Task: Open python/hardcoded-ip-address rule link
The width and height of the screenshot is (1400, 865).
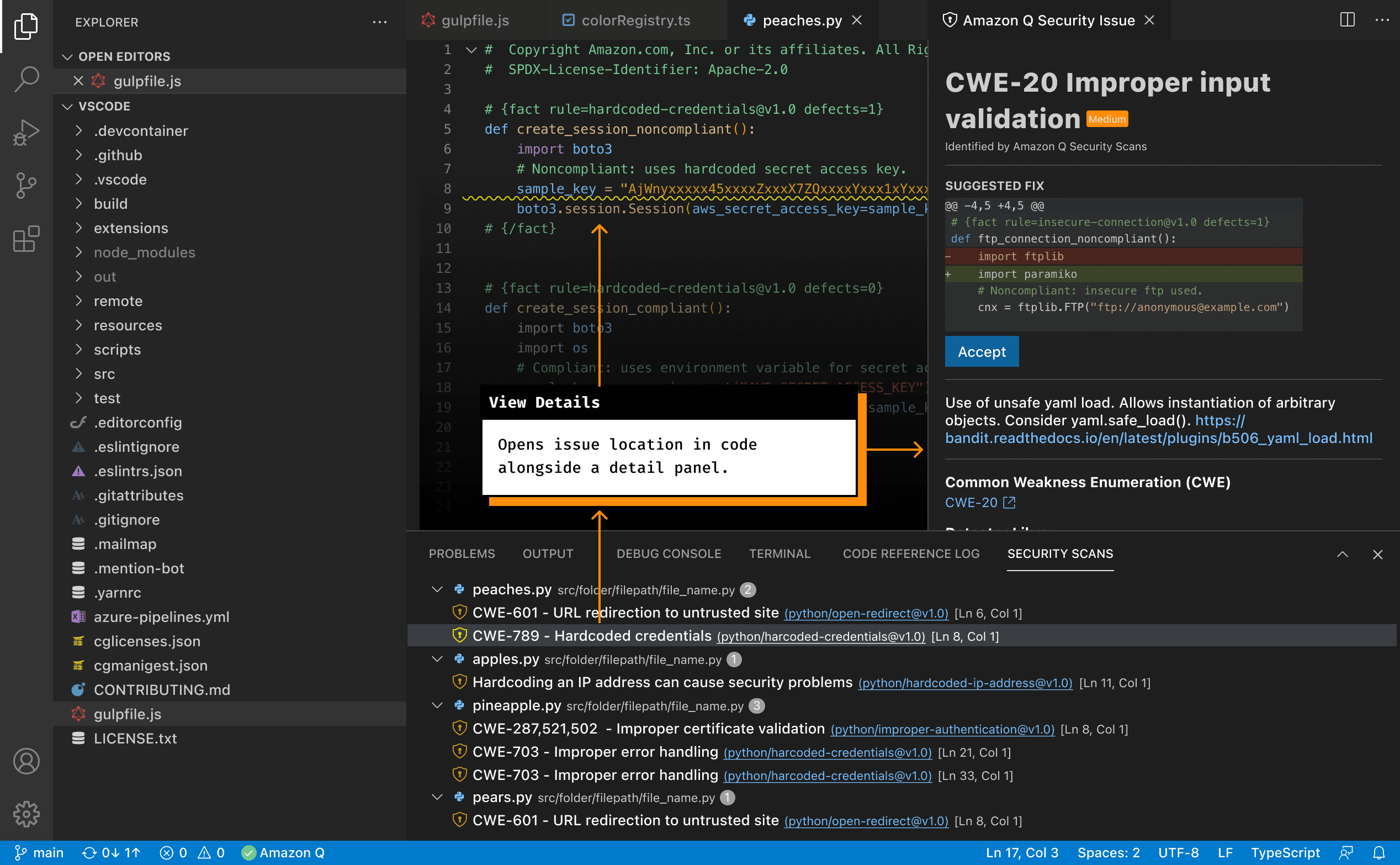Action: [x=965, y=683]
